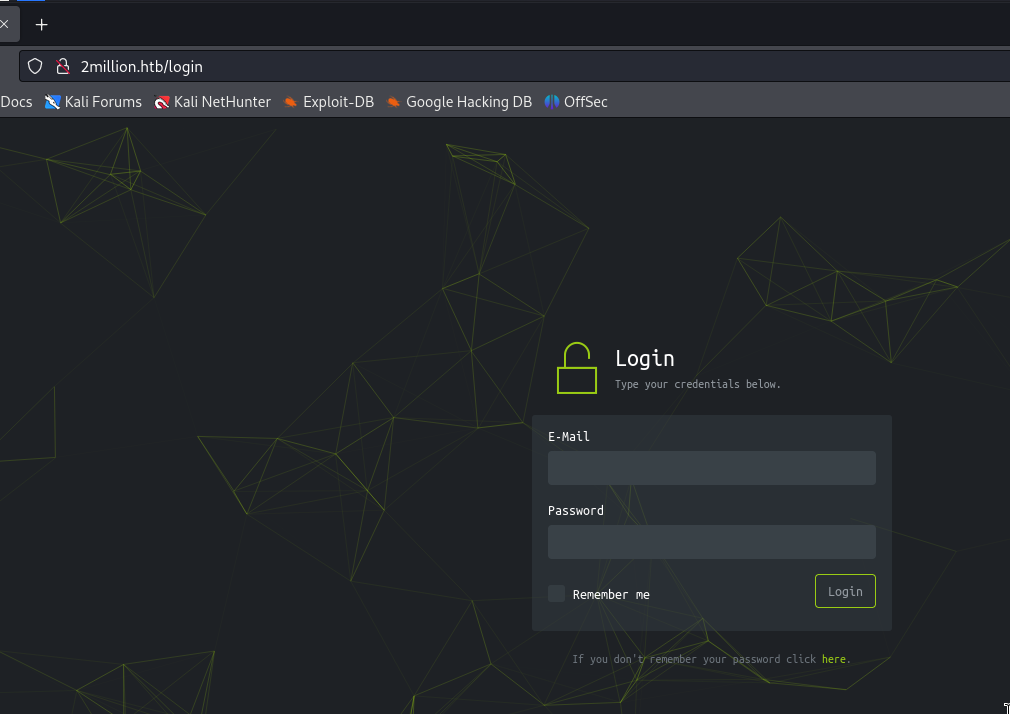Click the 2million.htb/login URL text
Image resolution: width=1010 pixels, height=714 pixels.
click(x=142, y=67)
